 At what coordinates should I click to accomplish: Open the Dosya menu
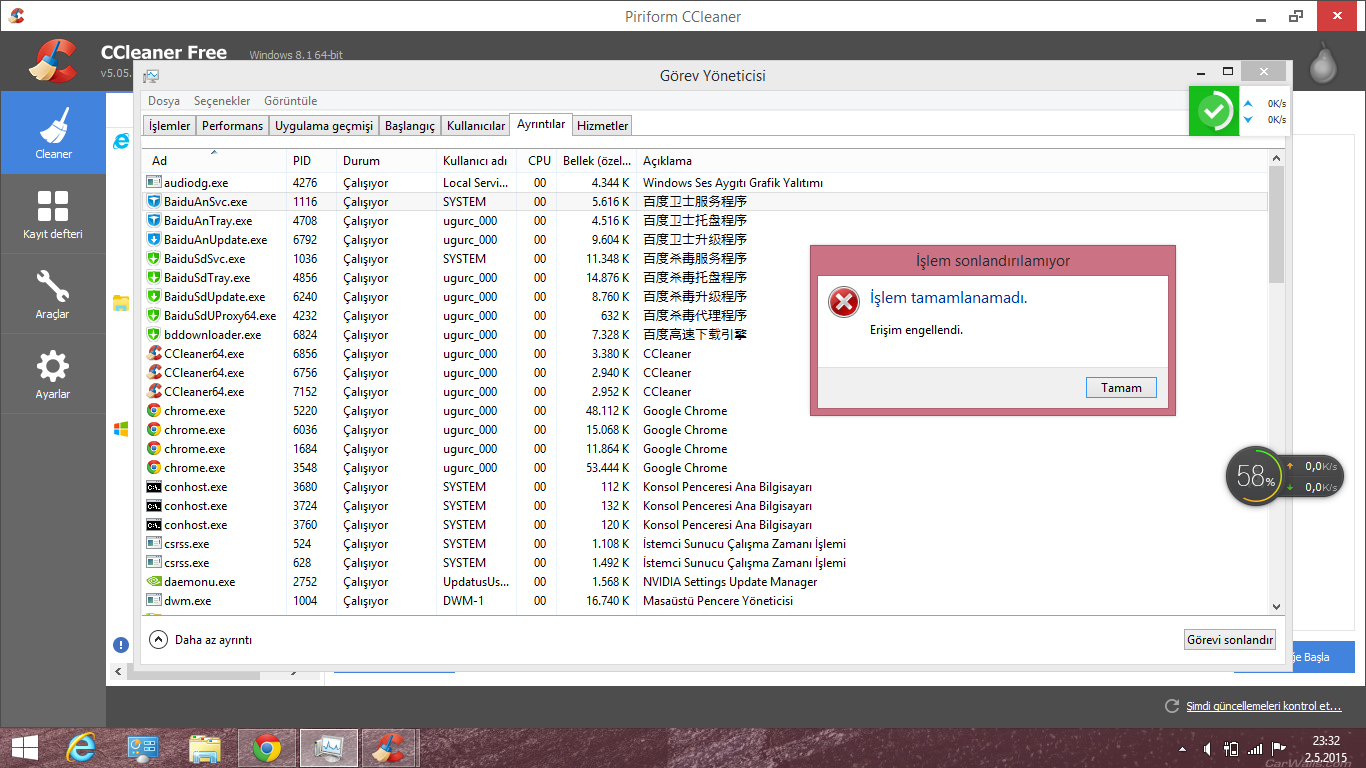[x=164, y=101]
